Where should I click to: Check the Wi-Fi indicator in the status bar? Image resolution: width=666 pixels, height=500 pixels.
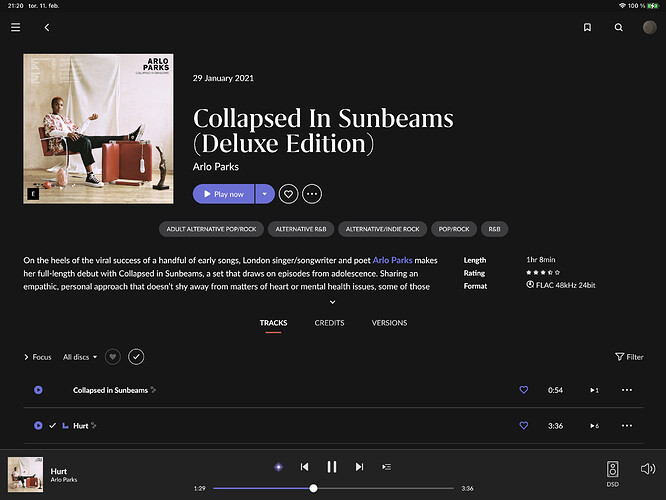pos(622,6)
